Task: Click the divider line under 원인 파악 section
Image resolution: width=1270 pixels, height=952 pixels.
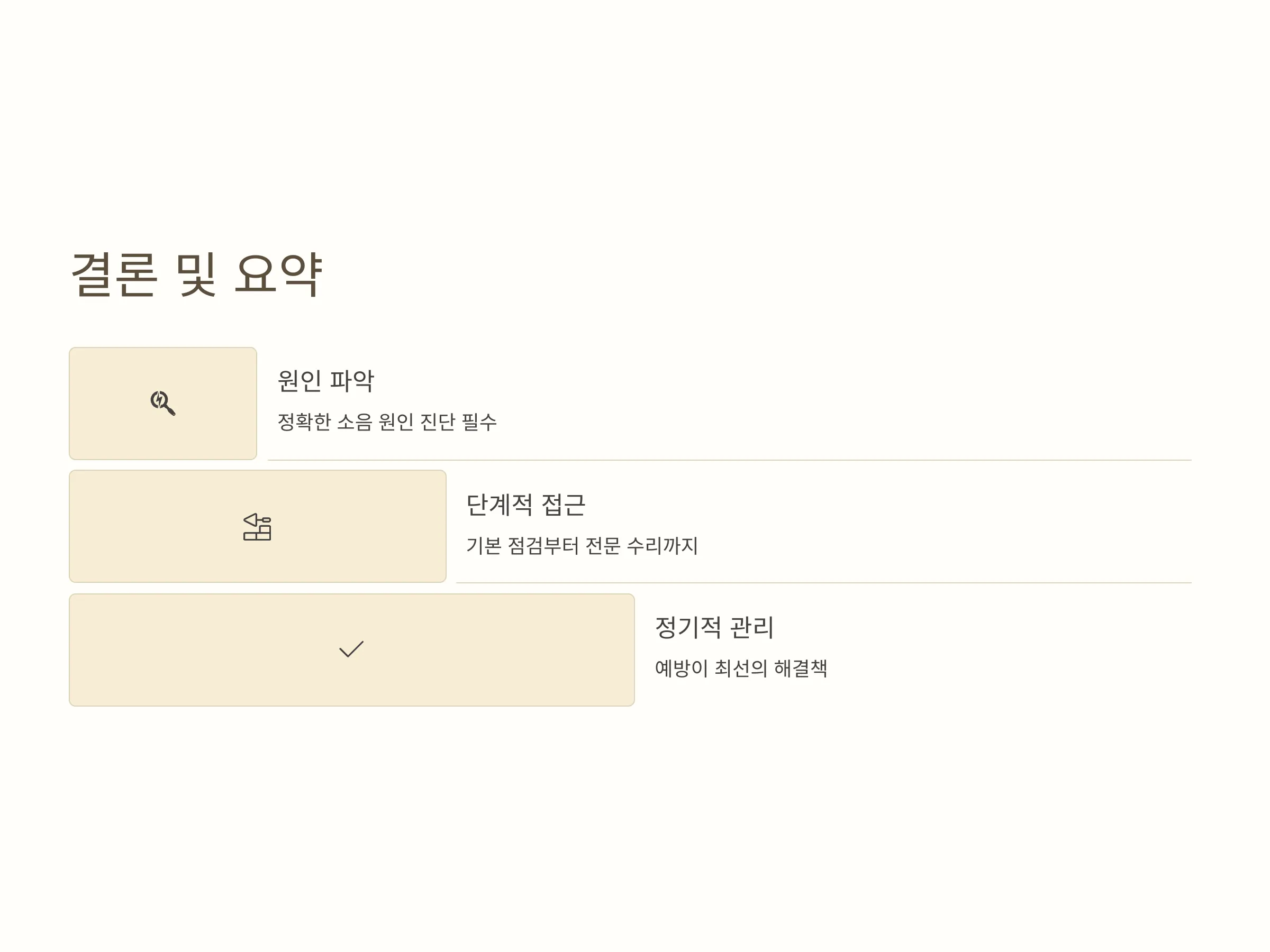Action: pyautogui.click(x=730, y=460)
